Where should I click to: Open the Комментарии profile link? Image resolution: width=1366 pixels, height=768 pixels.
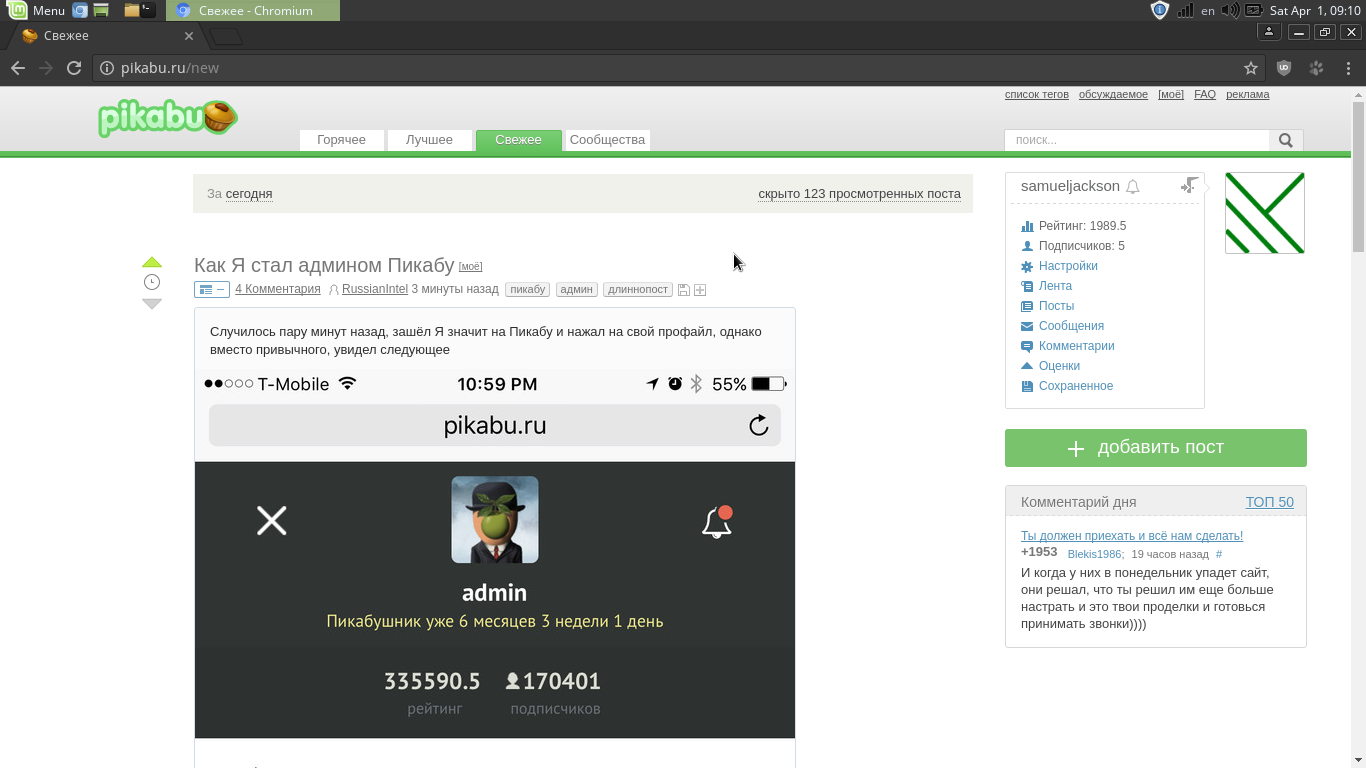coord(1077,346)
